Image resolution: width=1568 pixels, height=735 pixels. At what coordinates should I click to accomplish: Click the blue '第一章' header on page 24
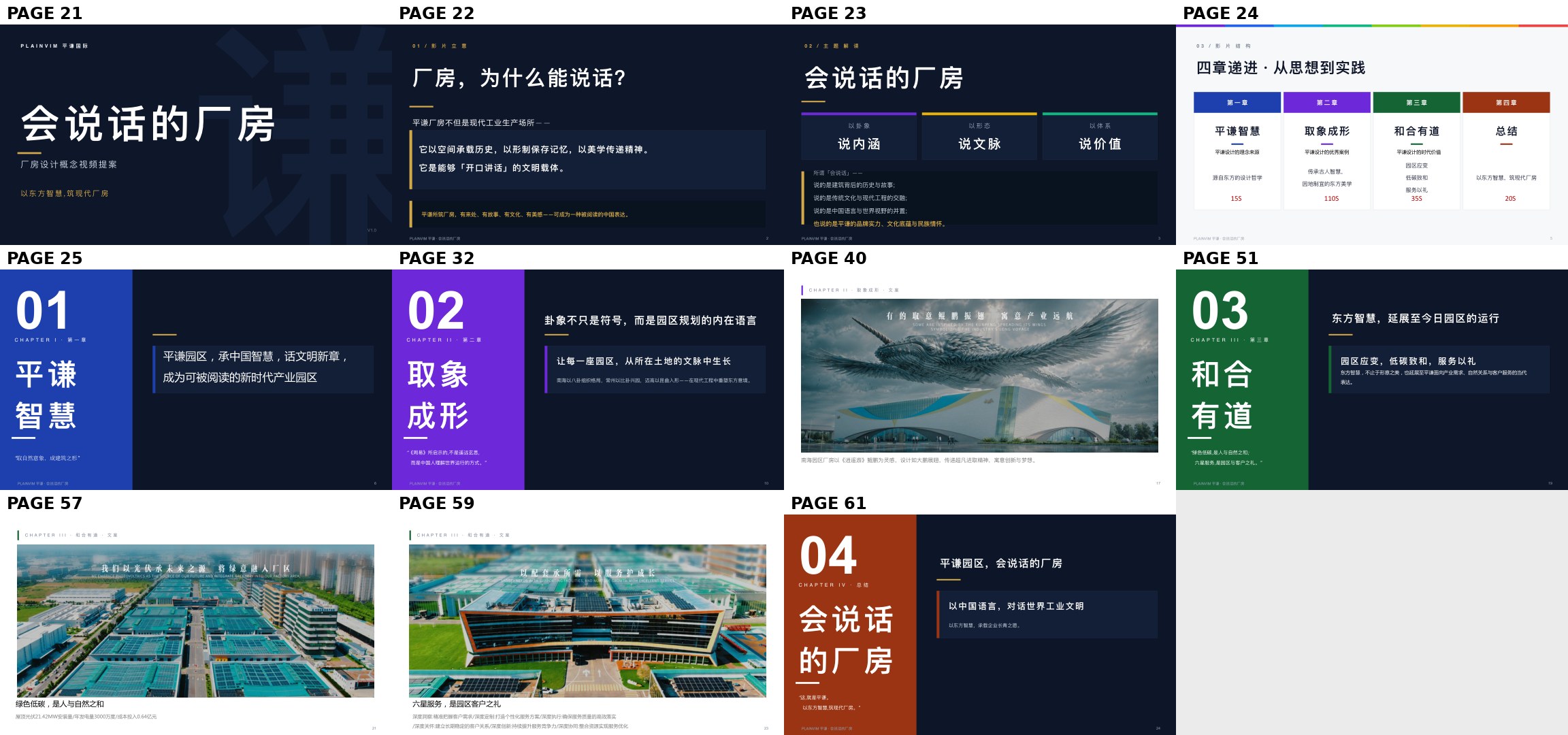coord(1237,103)
